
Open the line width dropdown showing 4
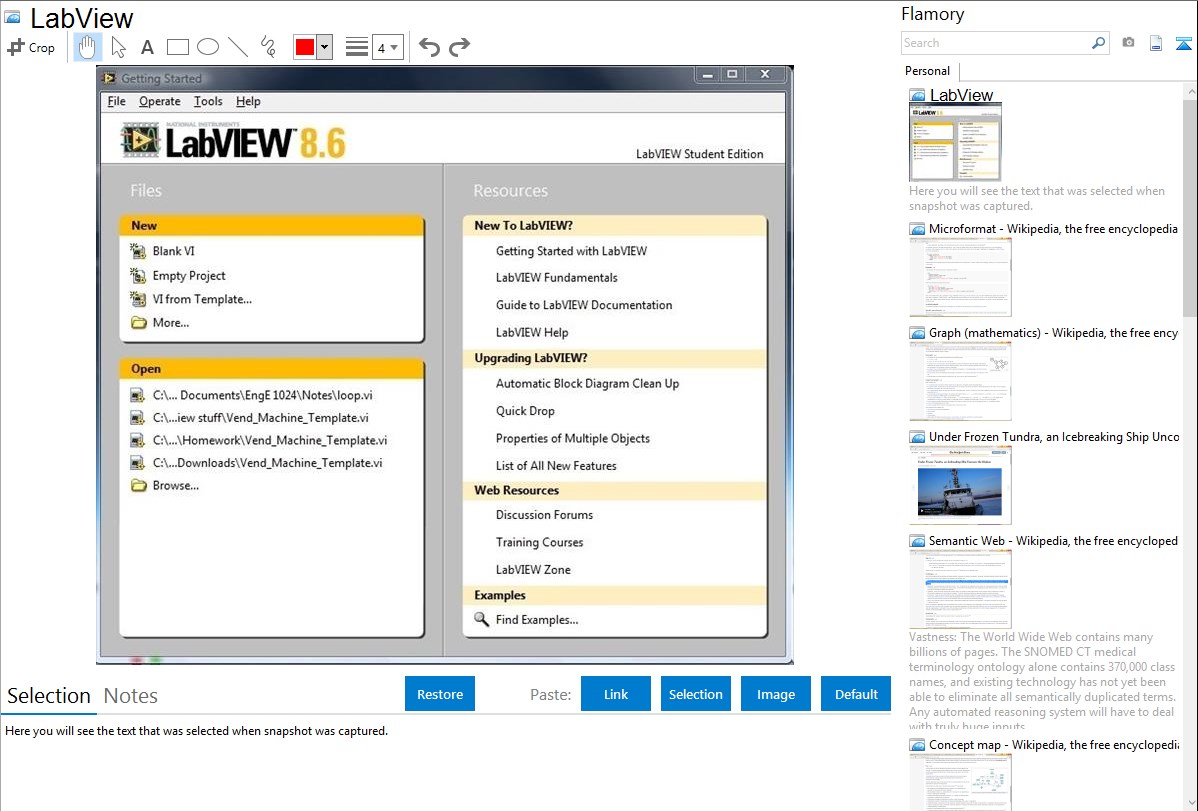[x=387, y=47]
